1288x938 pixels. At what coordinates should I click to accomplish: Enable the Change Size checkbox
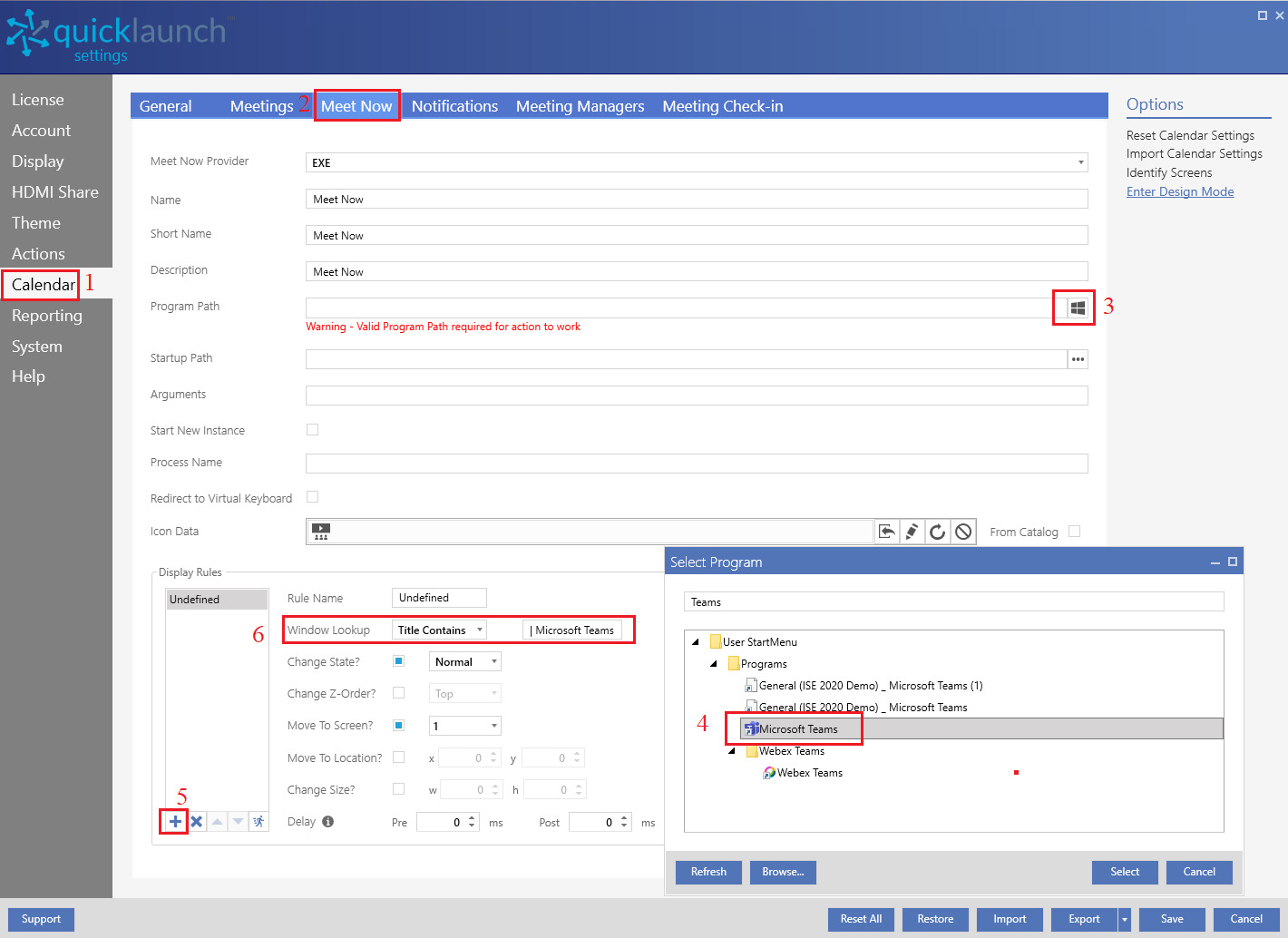click(x=398, y=789)
